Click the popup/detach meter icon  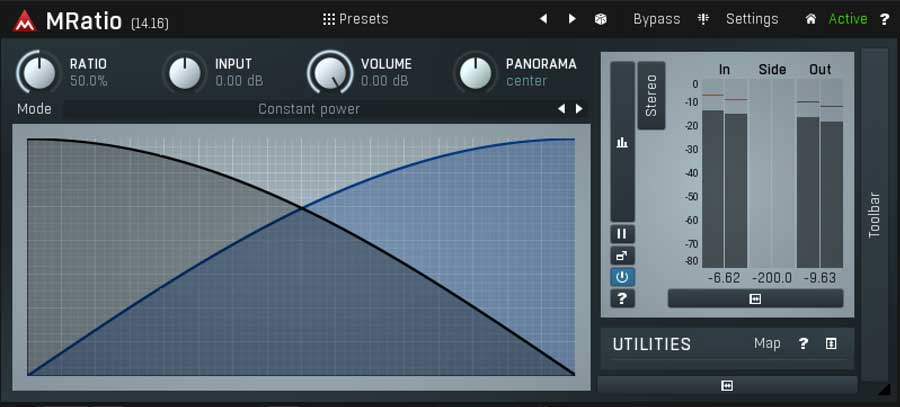[x=622, y=256]
